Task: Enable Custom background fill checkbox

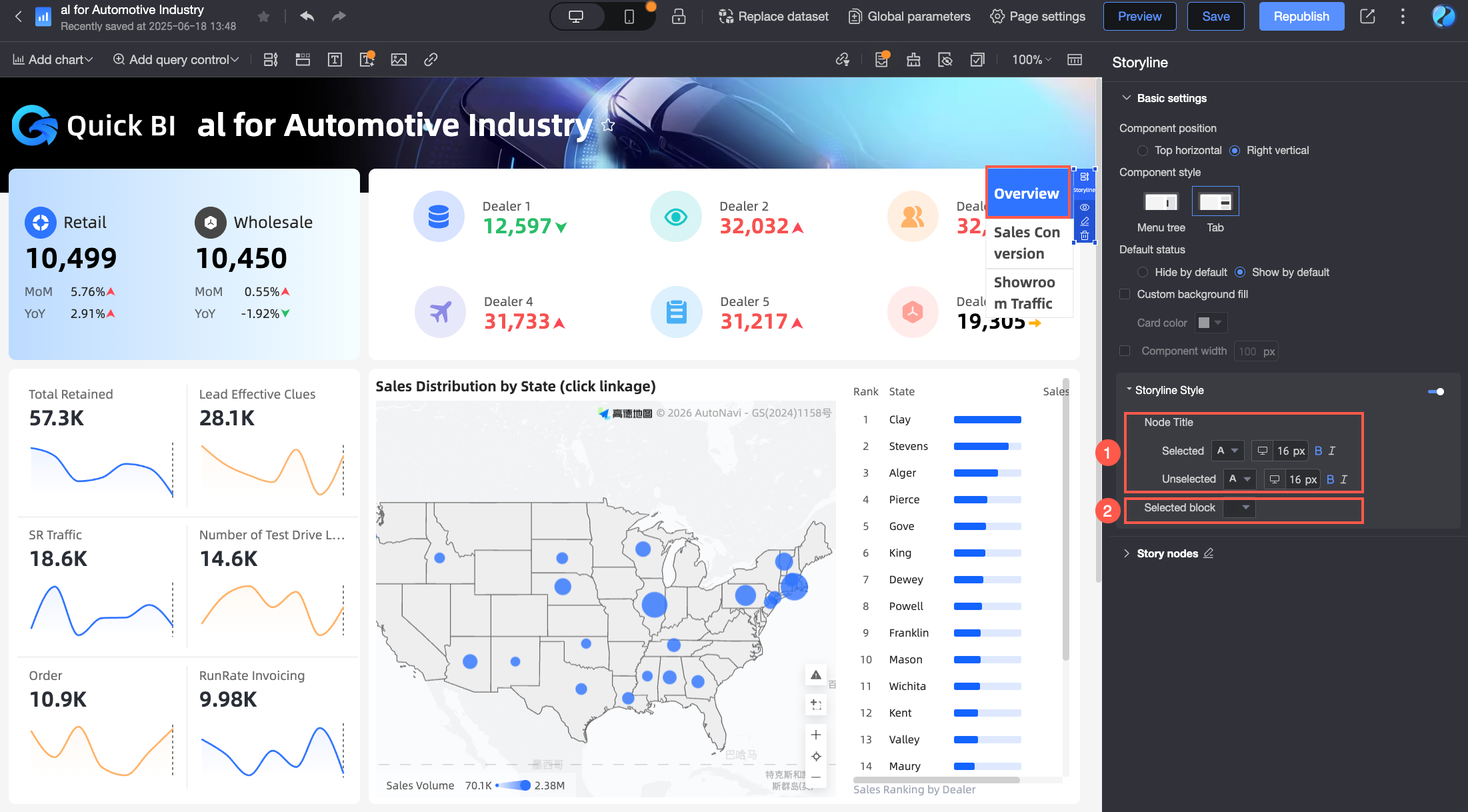Action: pyautogui.click(x=1125, y=294)
